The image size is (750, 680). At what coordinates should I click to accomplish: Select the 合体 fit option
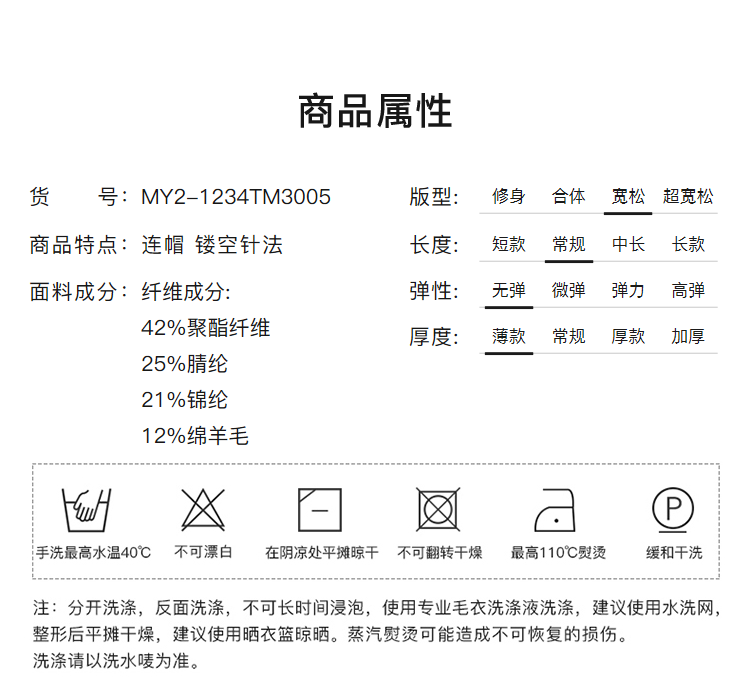(568, 197)
